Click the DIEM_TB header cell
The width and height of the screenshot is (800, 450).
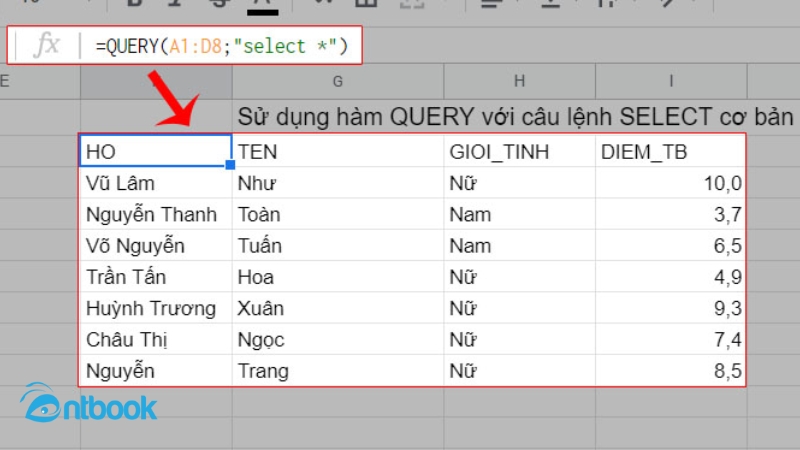pos(670,152)
